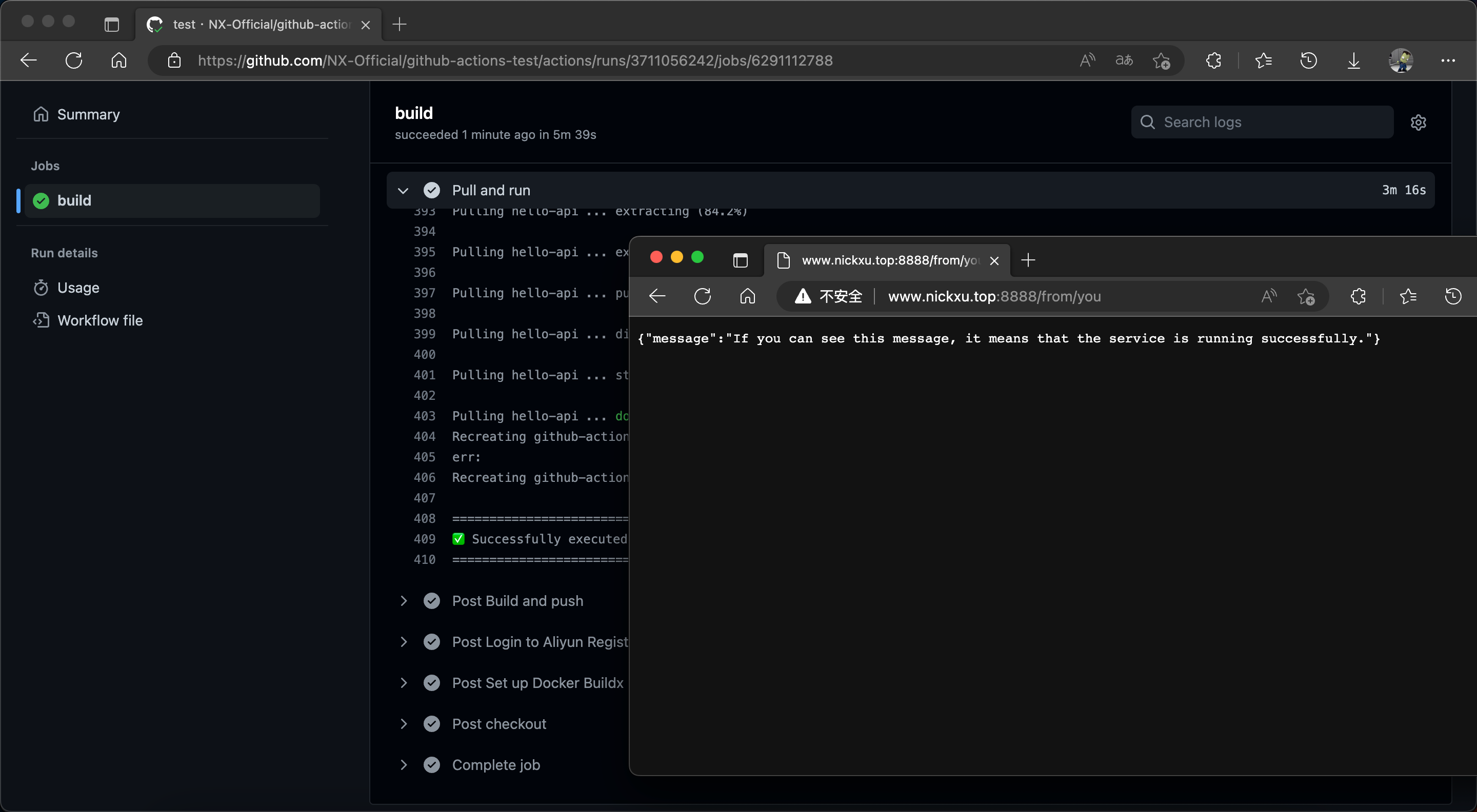Viewport: 1477px width, 812px height.
Task: Expand Post Set up Docker Buildx step
Action: 403,682
